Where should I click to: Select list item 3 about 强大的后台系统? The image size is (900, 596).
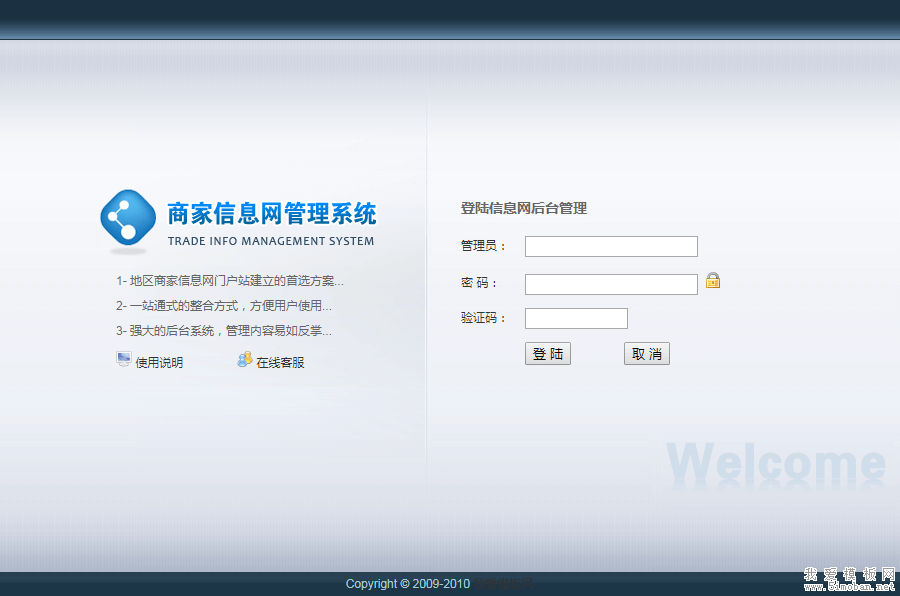tap(224, 331)
